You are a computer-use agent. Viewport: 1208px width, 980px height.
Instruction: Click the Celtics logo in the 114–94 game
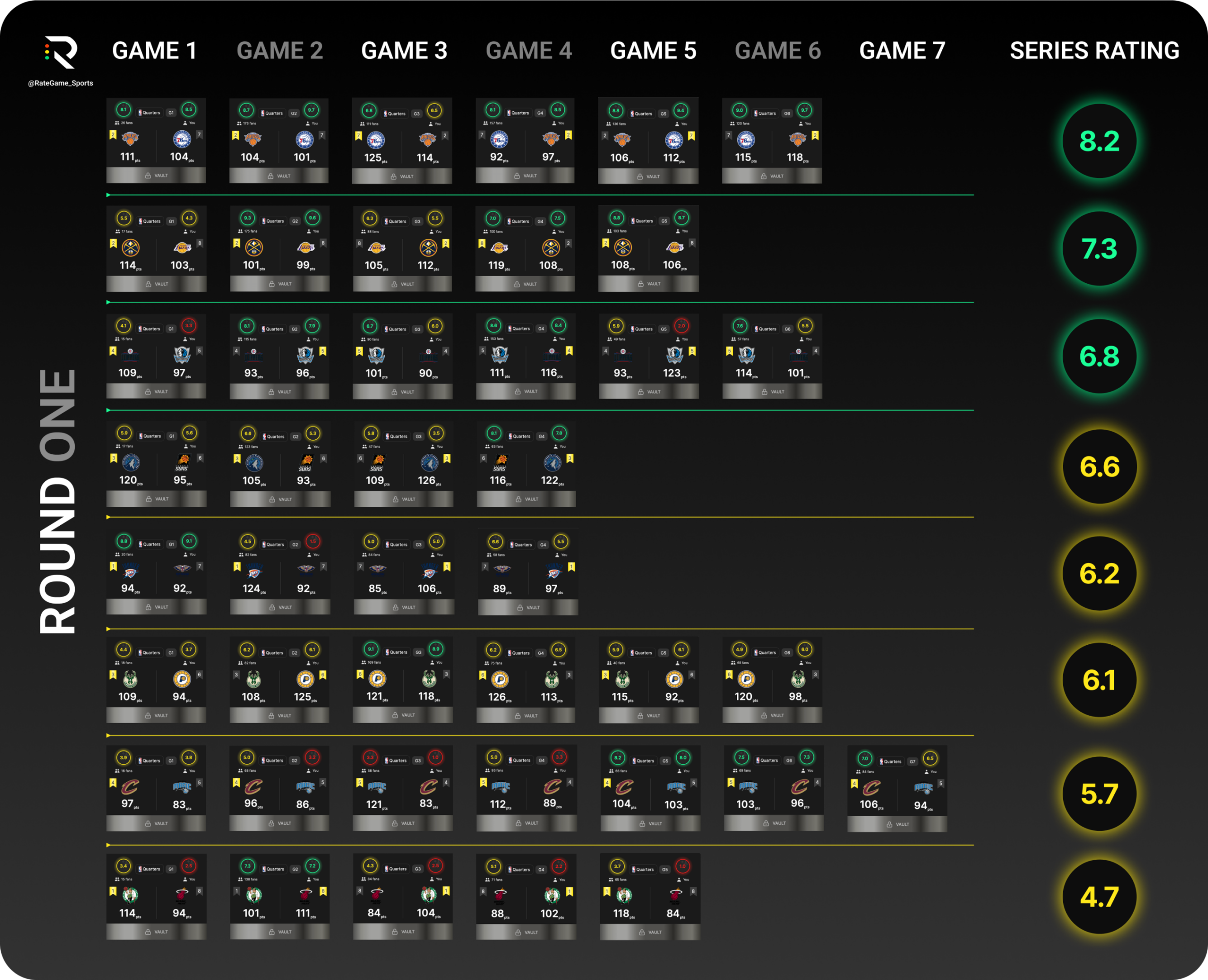[130, 895]
